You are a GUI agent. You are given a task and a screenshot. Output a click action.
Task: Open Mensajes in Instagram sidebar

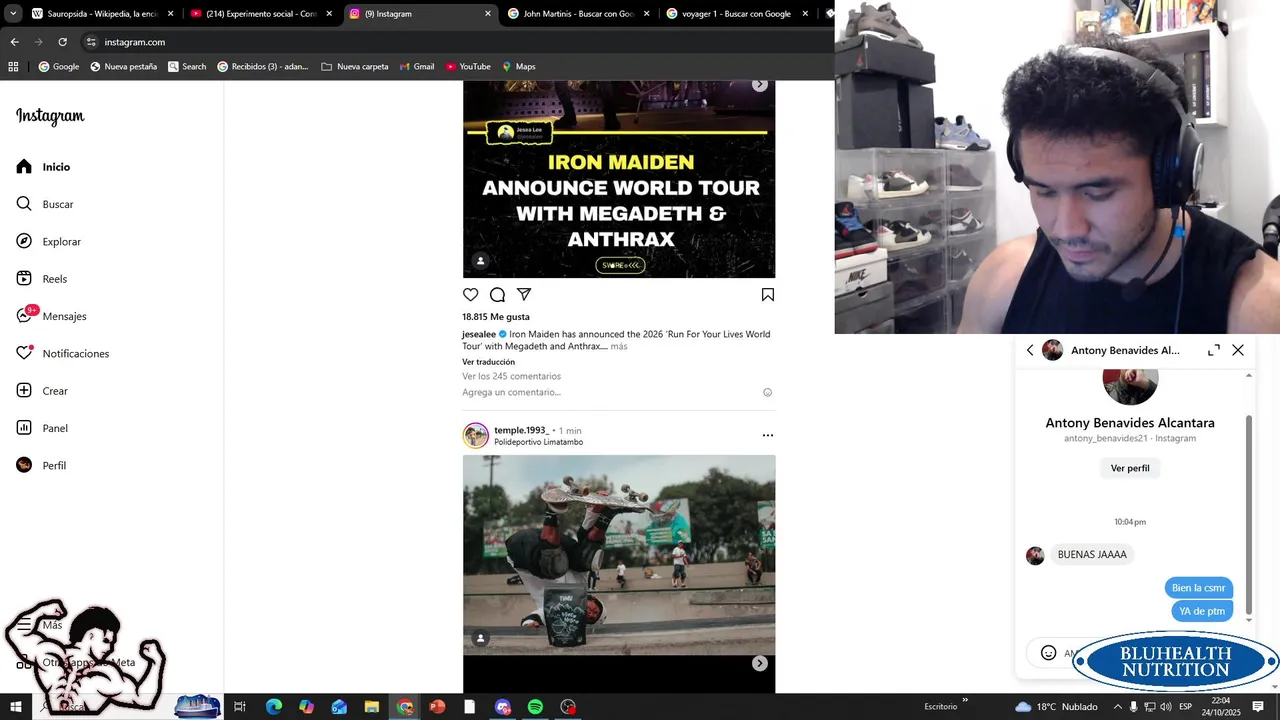[51, 316]
